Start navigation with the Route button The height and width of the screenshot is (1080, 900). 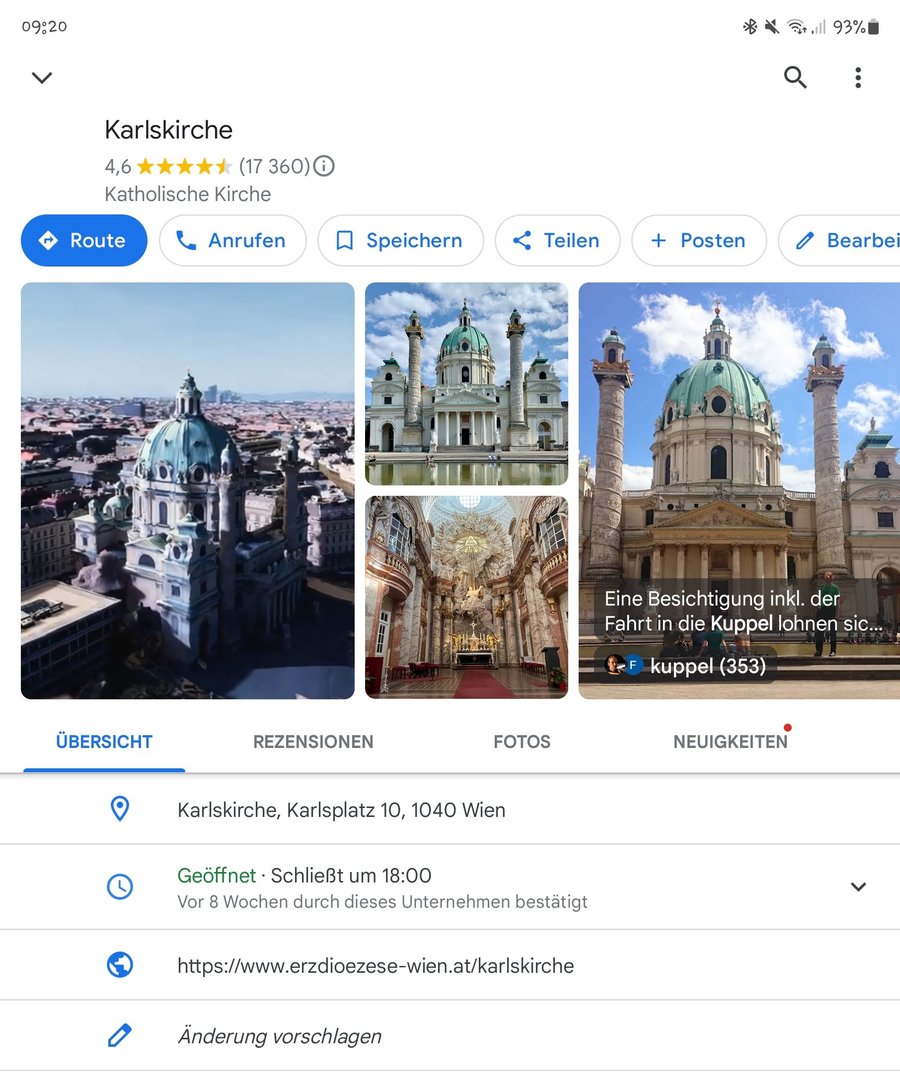tap(84, 241)
